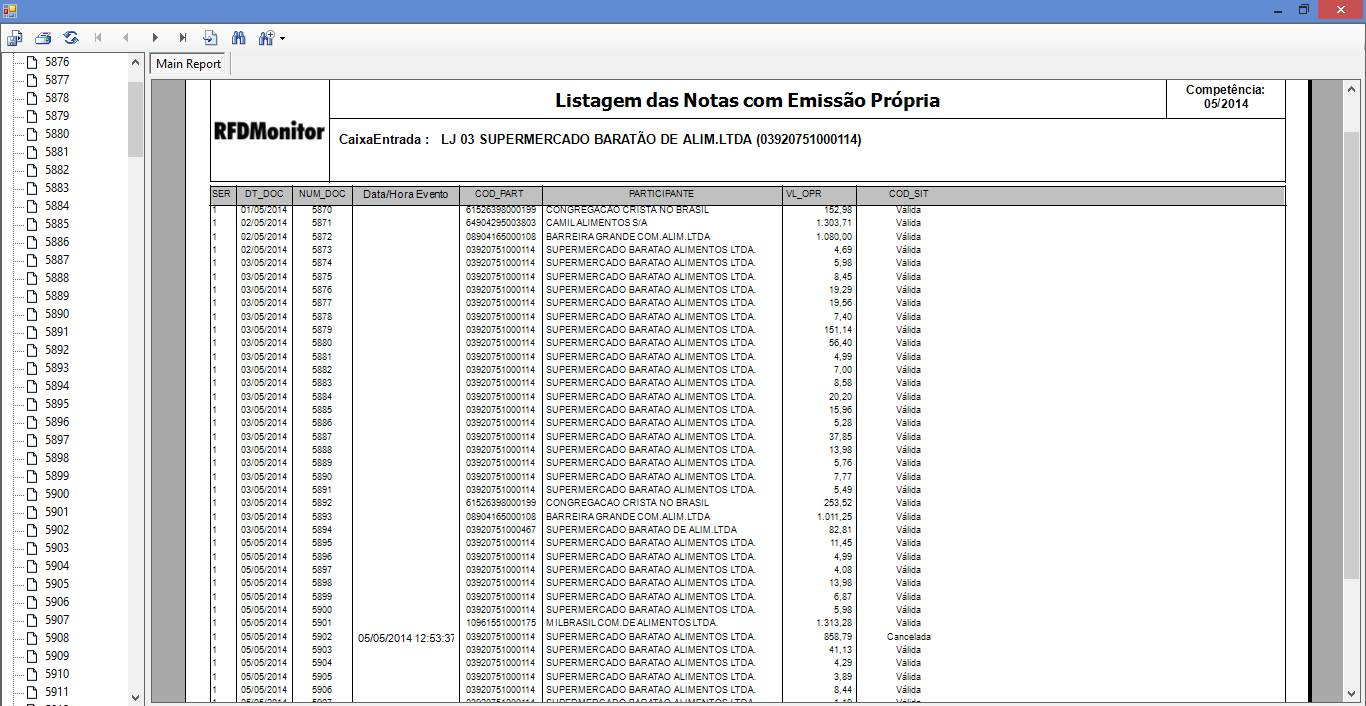Click the document icon beside 5891

[30, 332]
